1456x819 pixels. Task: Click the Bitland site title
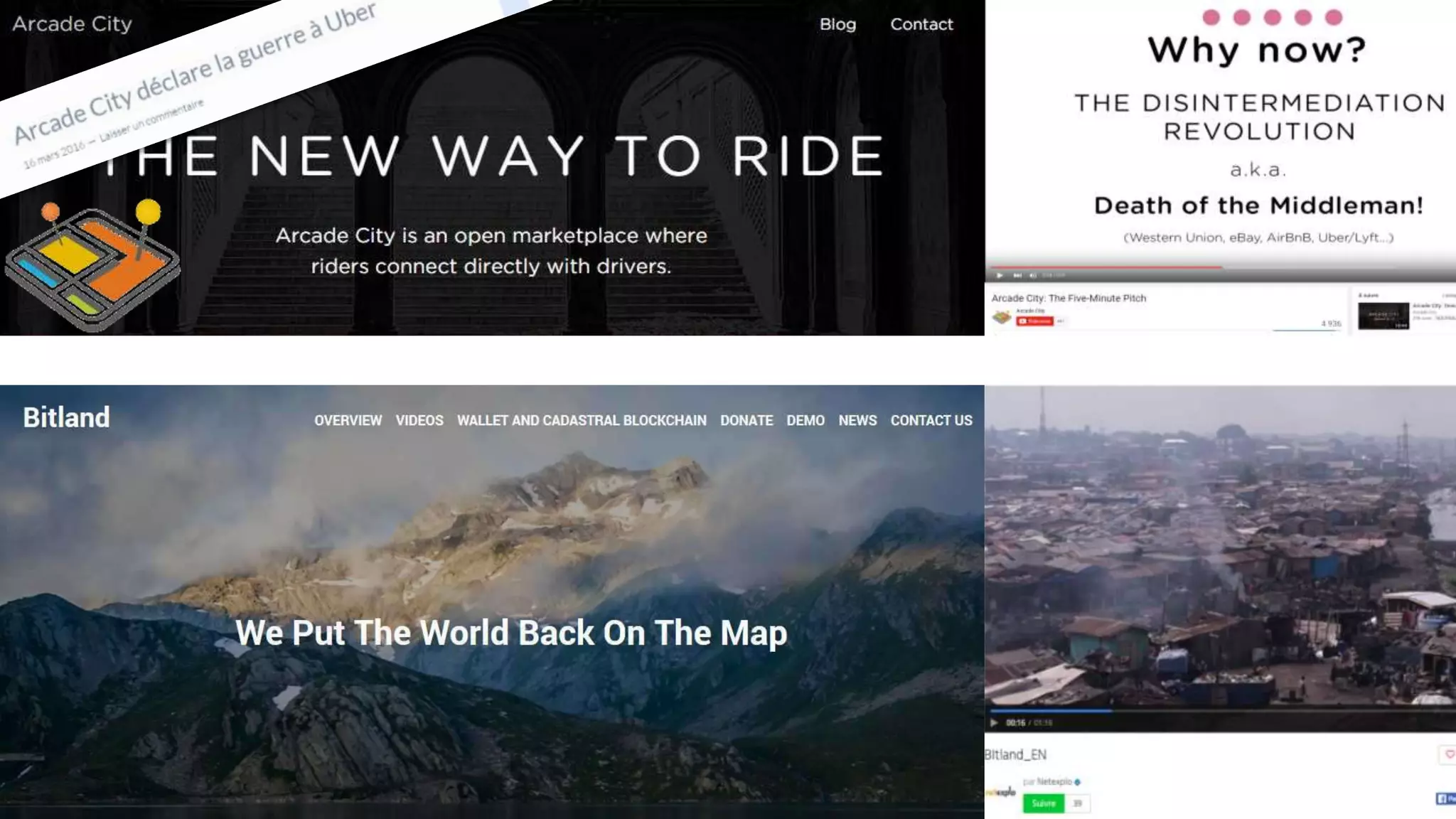pyautogui.click(x=66, y=417)
